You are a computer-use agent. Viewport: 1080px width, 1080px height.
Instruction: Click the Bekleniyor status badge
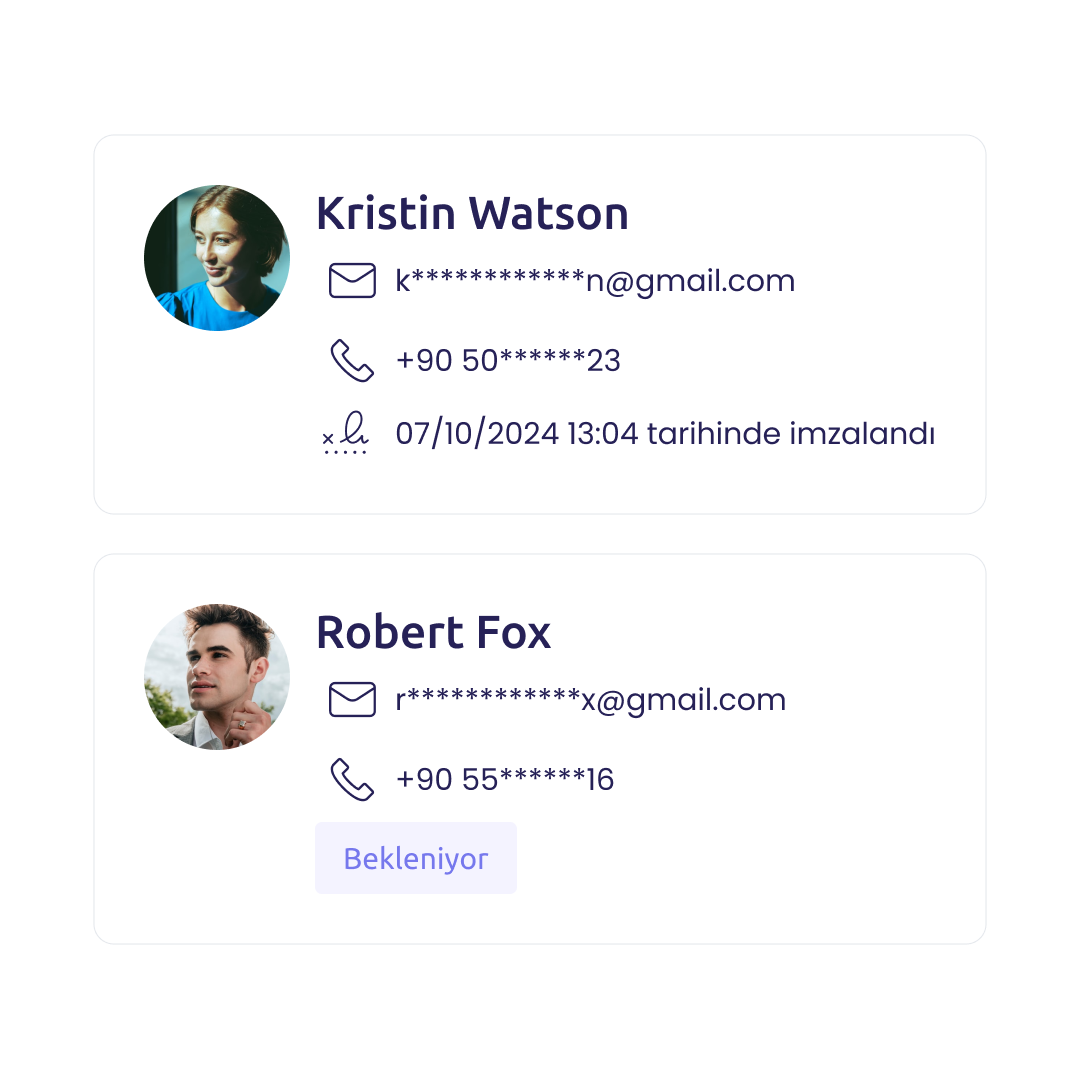[x=416, y=858]
